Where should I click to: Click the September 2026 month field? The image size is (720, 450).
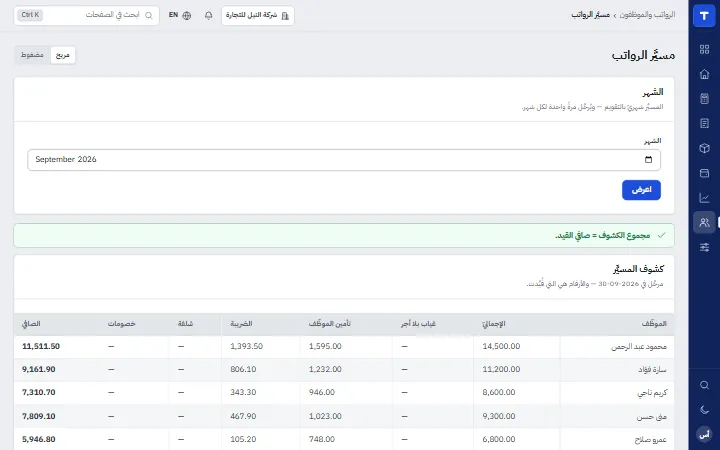click(344, 160)
